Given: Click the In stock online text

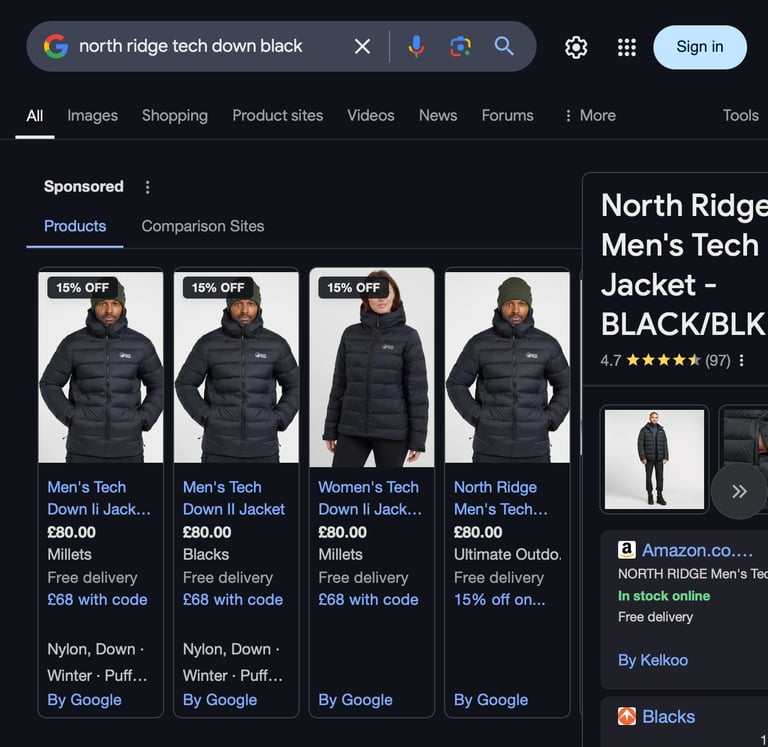Looking at the screenshot, I should pos(664,596).
